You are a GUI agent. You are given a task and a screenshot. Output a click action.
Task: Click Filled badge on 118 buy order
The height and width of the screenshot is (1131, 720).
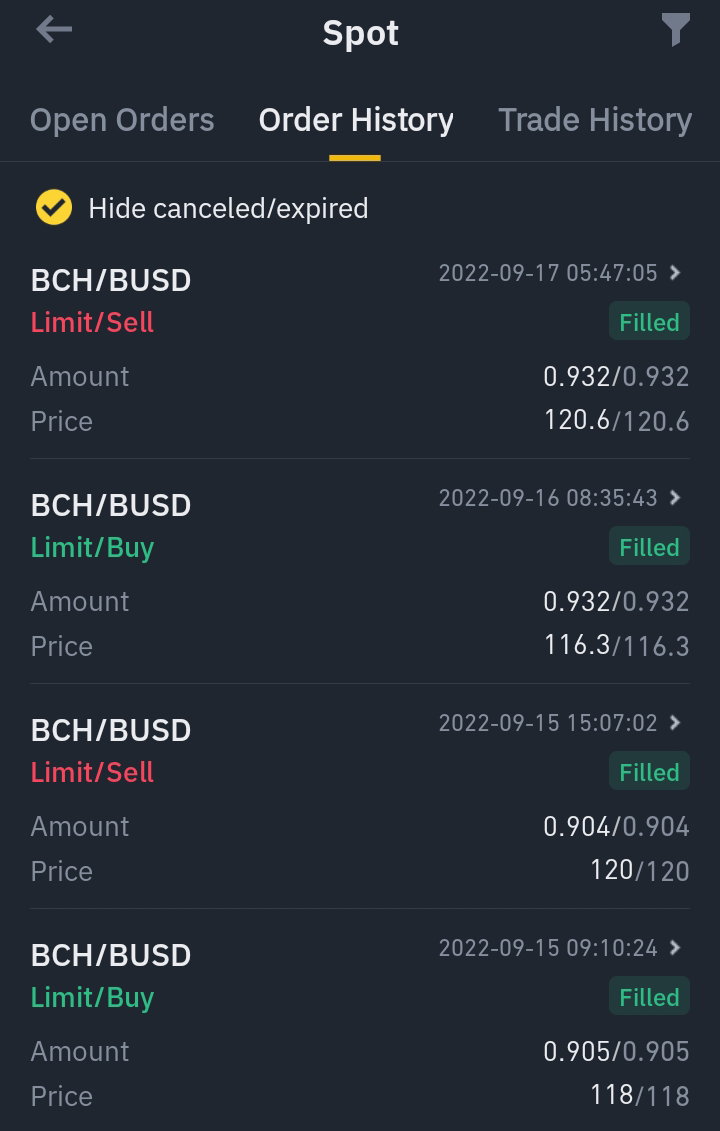[649, 997]
